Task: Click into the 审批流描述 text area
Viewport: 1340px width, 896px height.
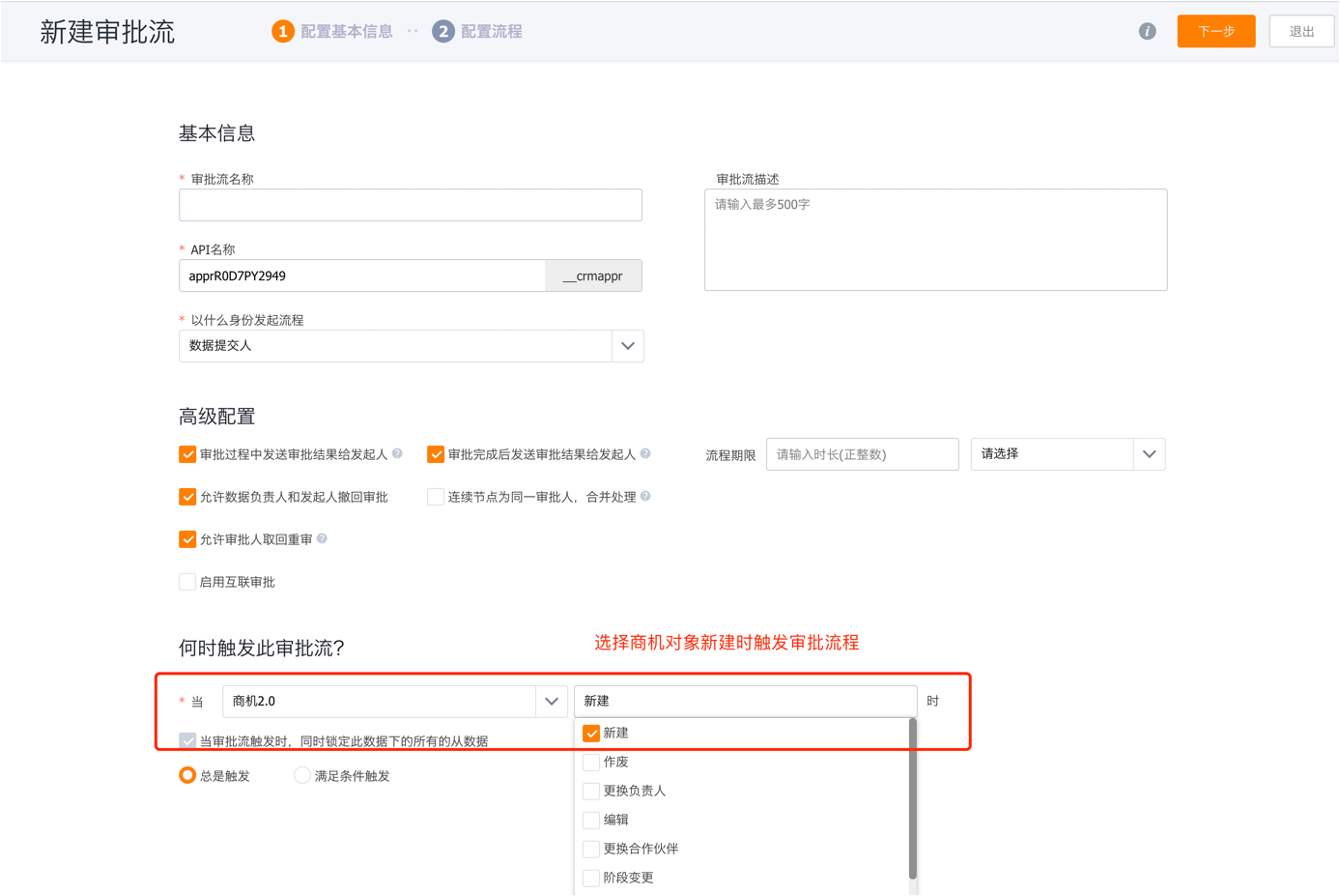Action: [935, 240]
